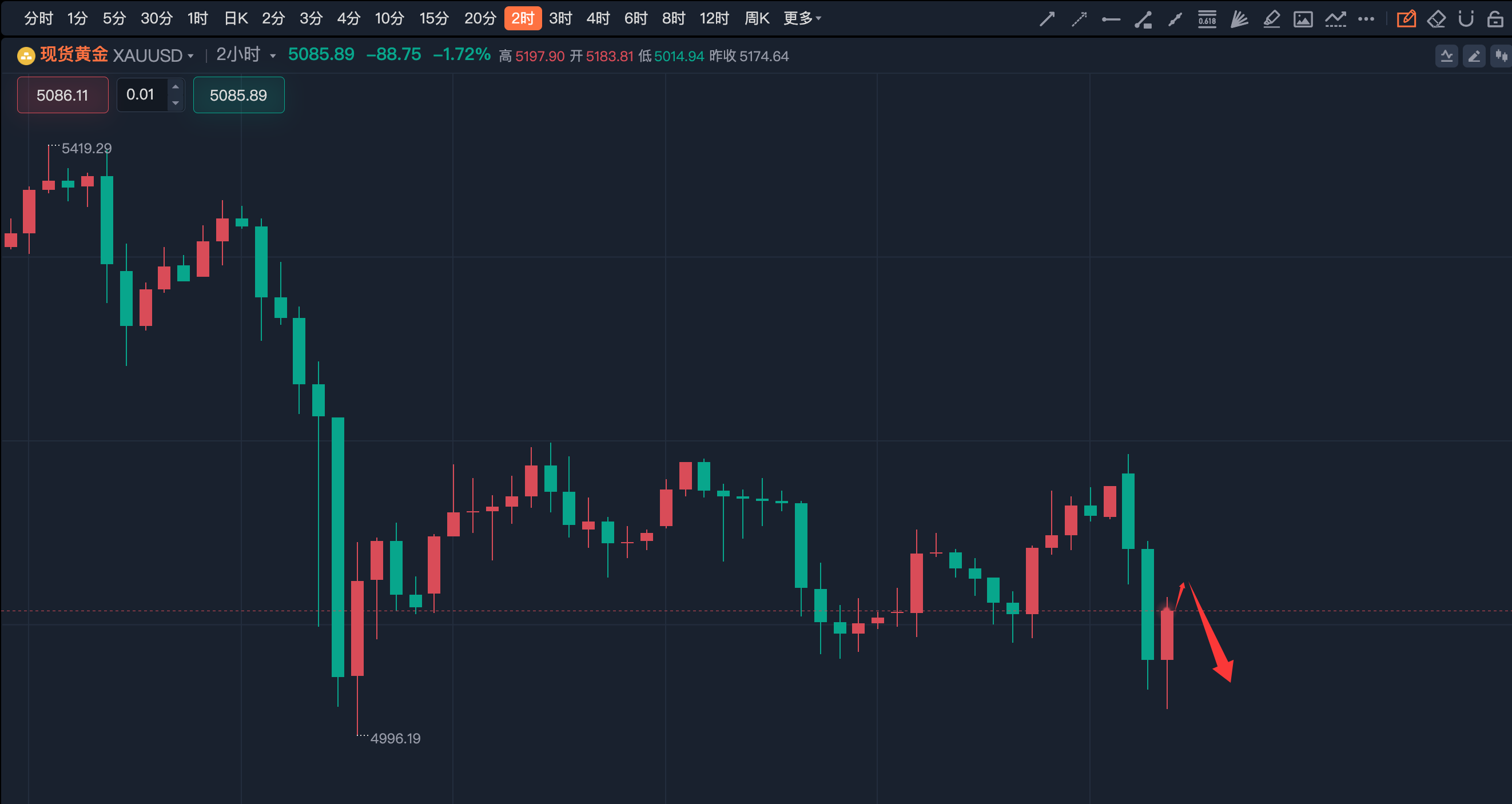
Task: Click the green 5085.89 buy price button
Action: click(x=238, y=95)
